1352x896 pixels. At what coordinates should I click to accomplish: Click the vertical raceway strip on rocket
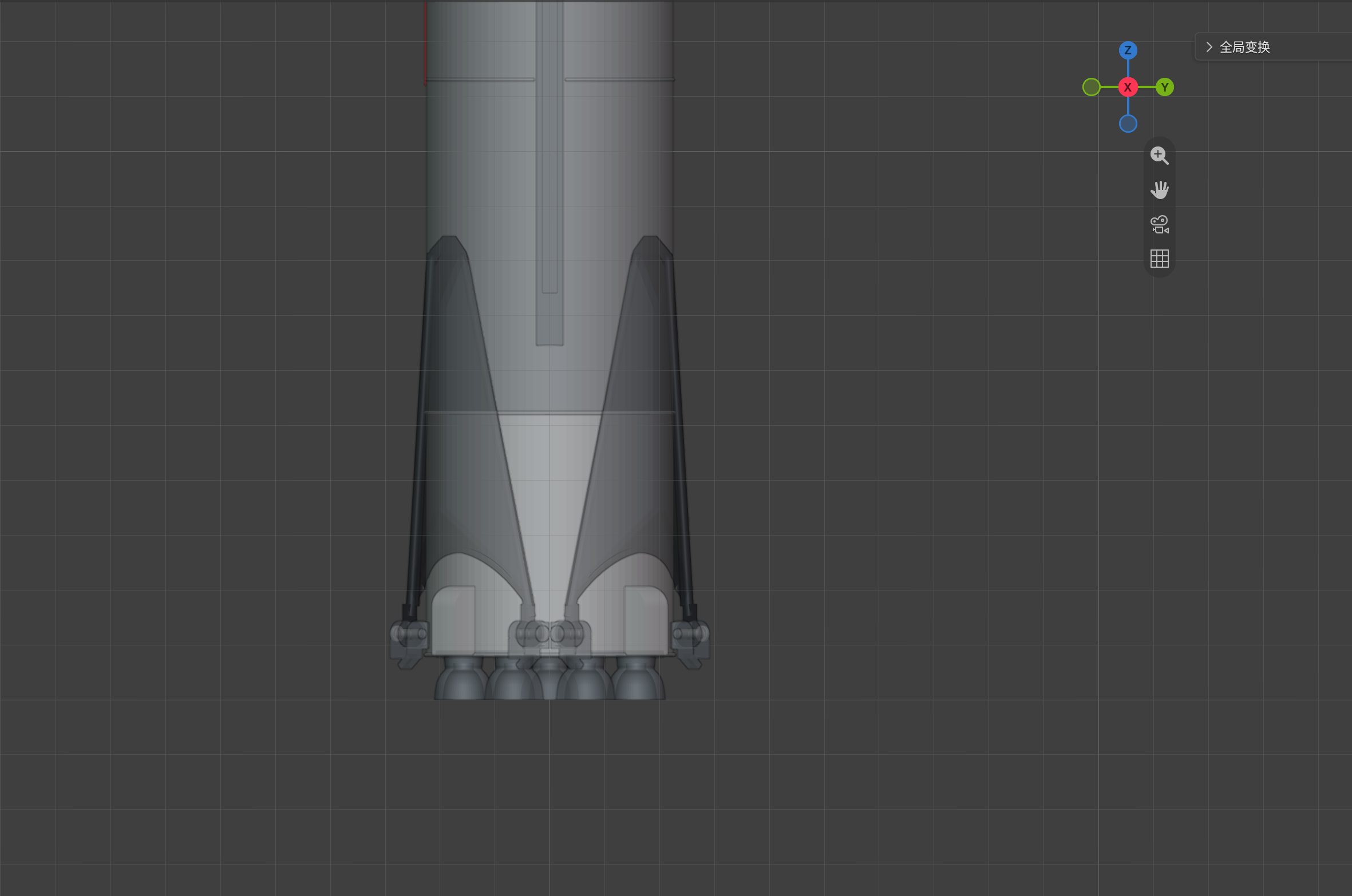coord(550,172)
